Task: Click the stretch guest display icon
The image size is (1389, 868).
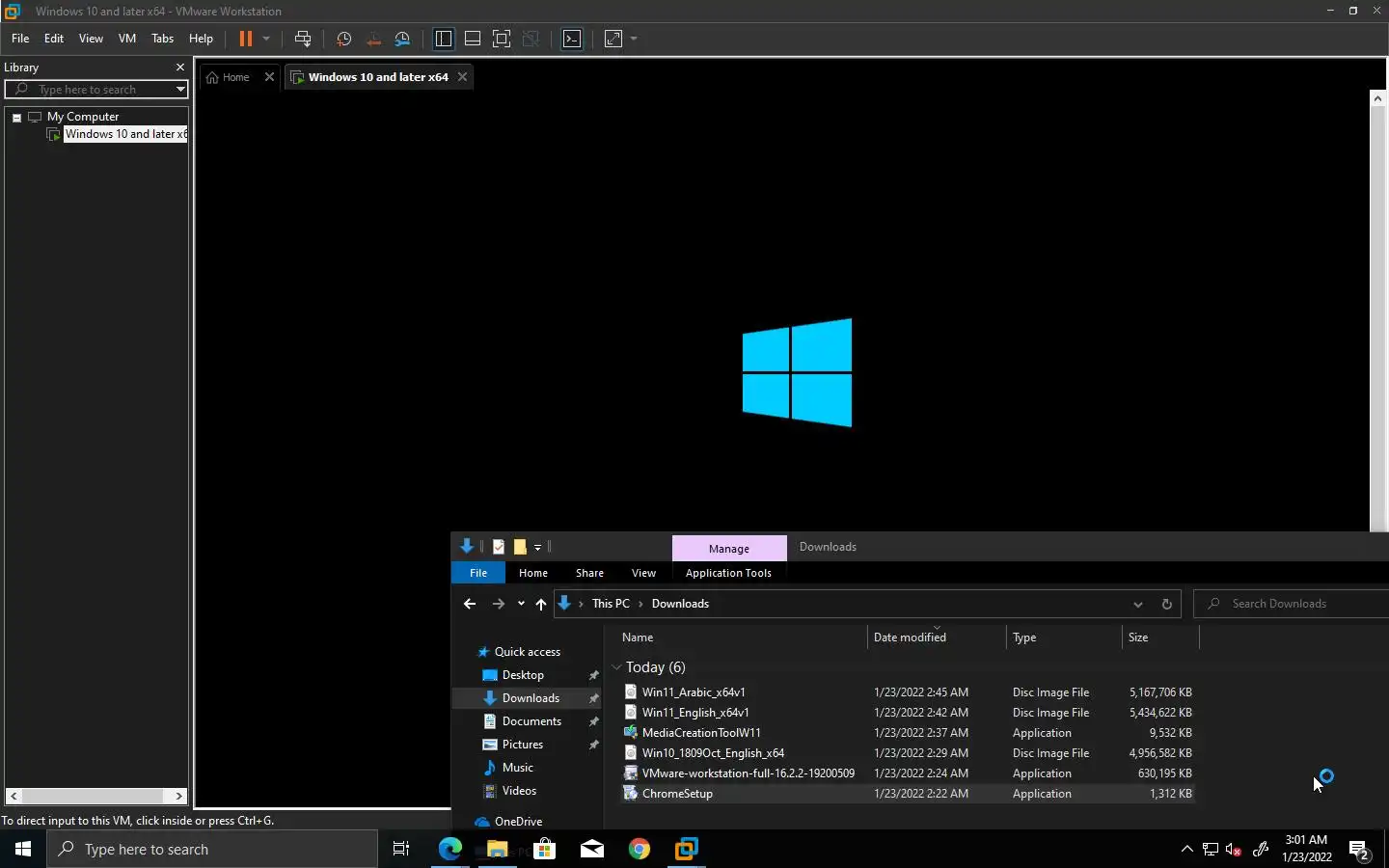Action: [613, 39]
